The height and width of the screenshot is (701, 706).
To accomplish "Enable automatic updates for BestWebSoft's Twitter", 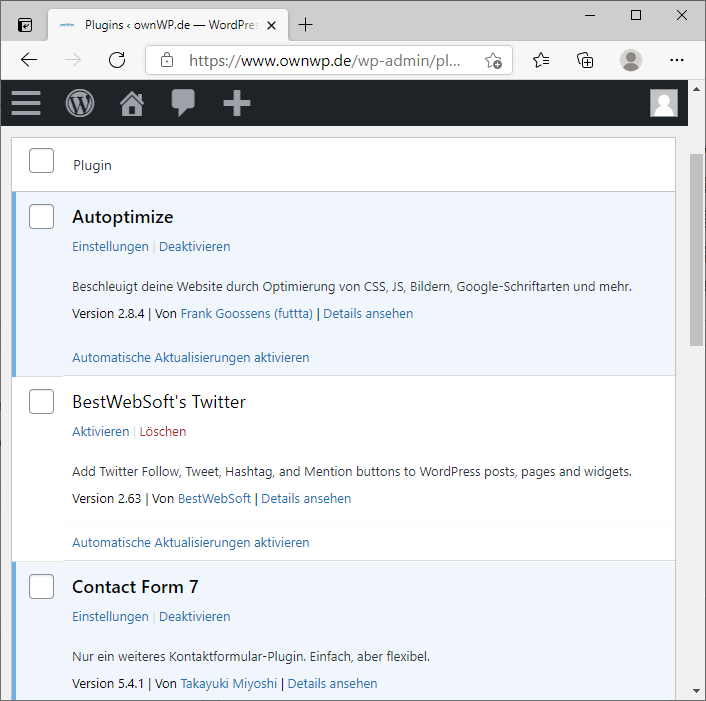I will tap(190, 543).
